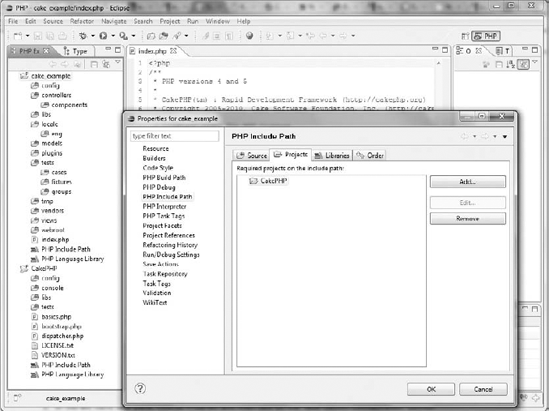Select the index.php editor tab
This screenshot has height=411, width=549.
click(x=152, y=51)
